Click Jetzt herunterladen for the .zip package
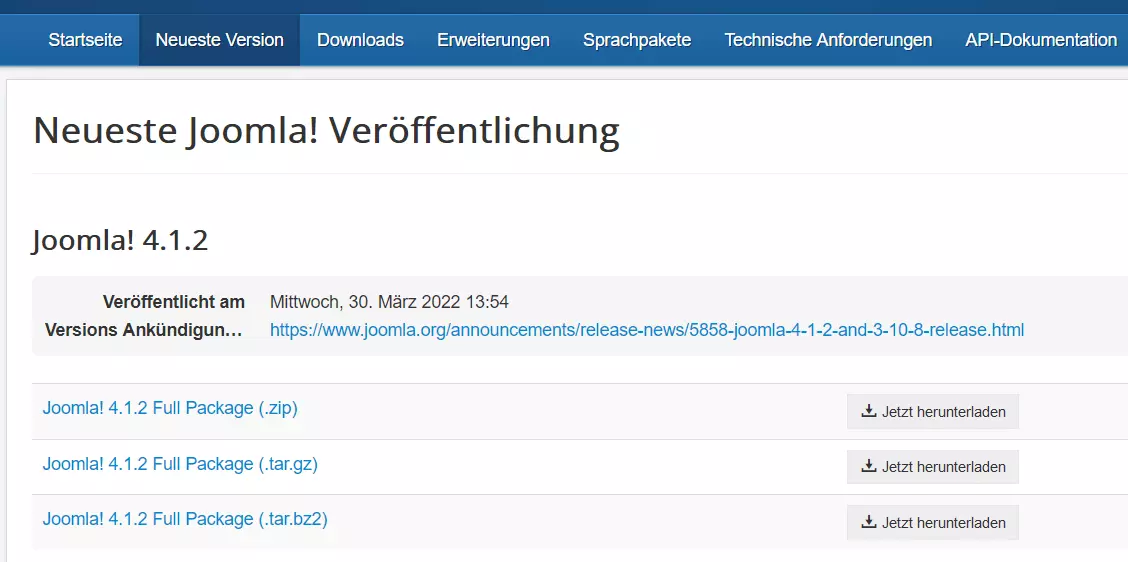1128x562 pixels. pyautogui.click(x=933, y=412)
